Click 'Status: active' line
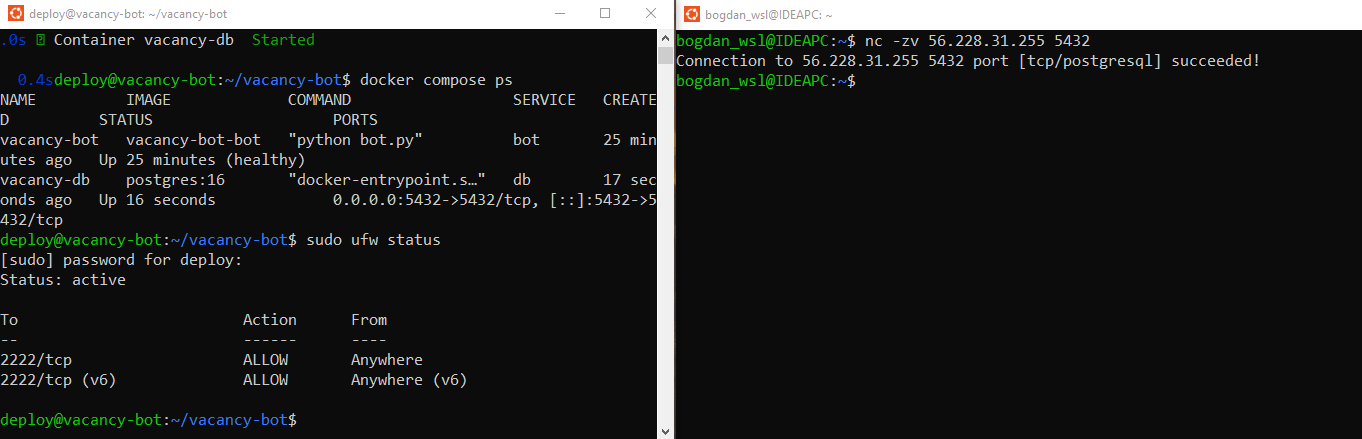Image resolution: width=1362 pixels, height=439 pixels. pyautogui.click(x=63, y=280)
